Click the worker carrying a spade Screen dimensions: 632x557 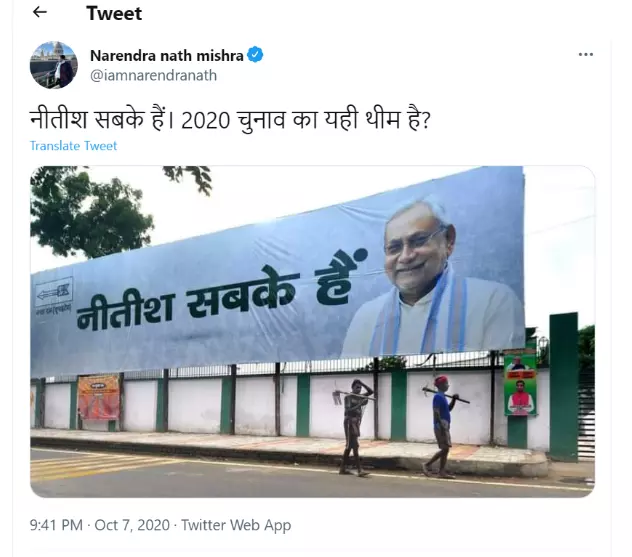354,427
